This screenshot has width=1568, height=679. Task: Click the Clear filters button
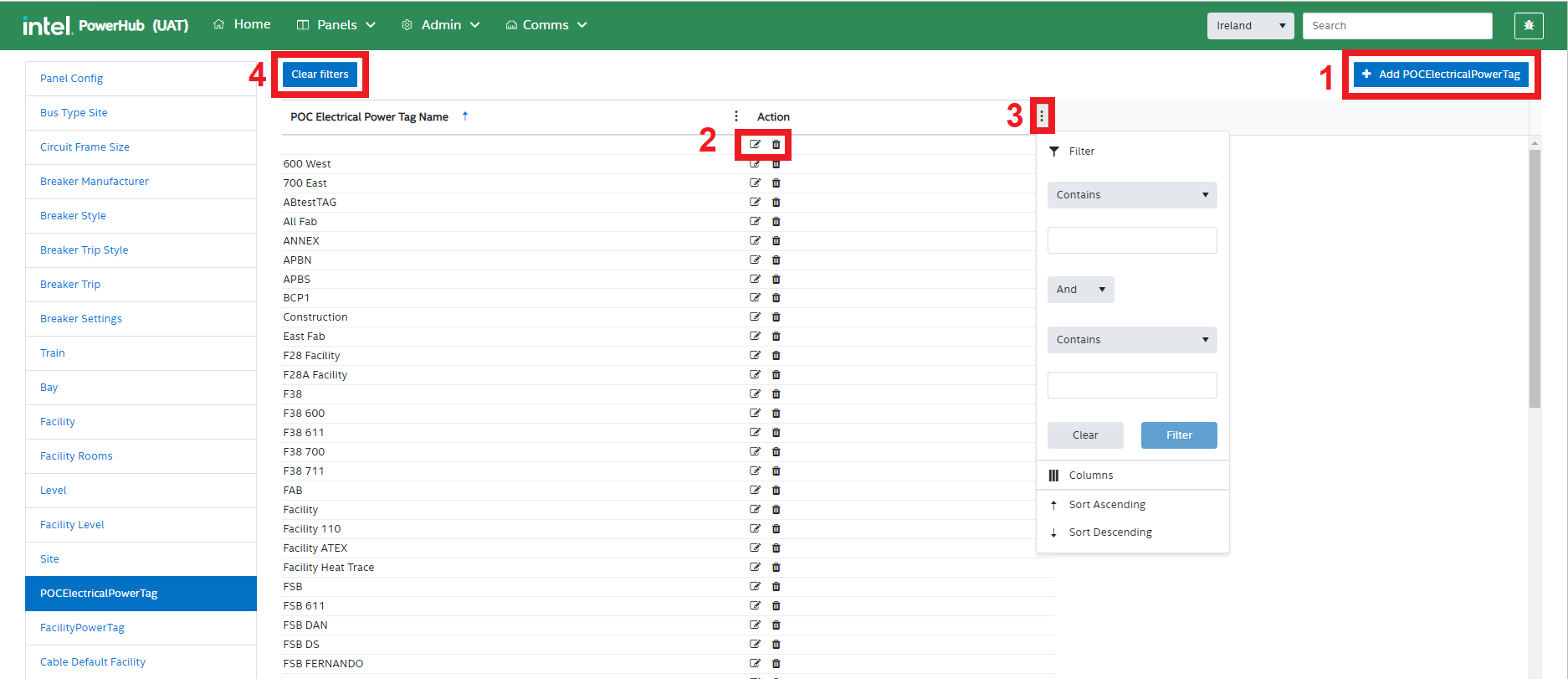320,75
